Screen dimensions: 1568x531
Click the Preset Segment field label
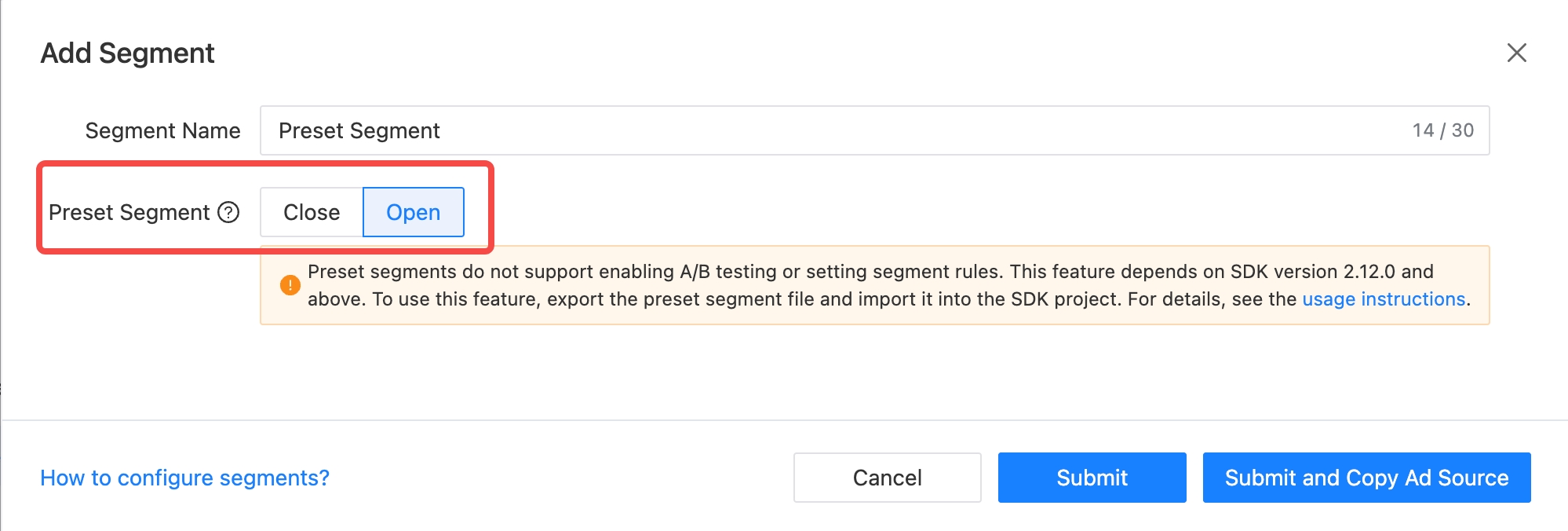(129, 212)
